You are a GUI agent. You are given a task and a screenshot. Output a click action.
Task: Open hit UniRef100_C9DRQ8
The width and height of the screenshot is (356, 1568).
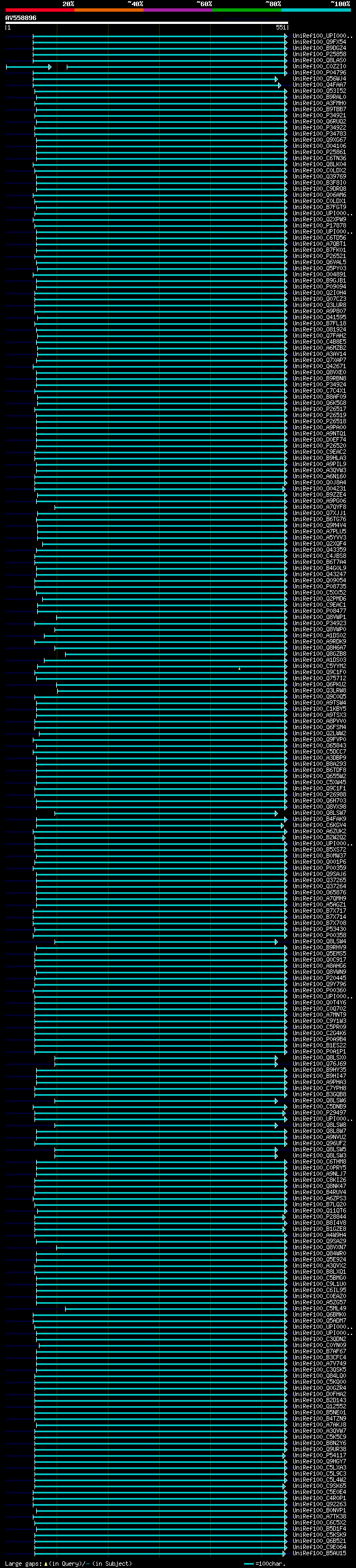(319, 189)
